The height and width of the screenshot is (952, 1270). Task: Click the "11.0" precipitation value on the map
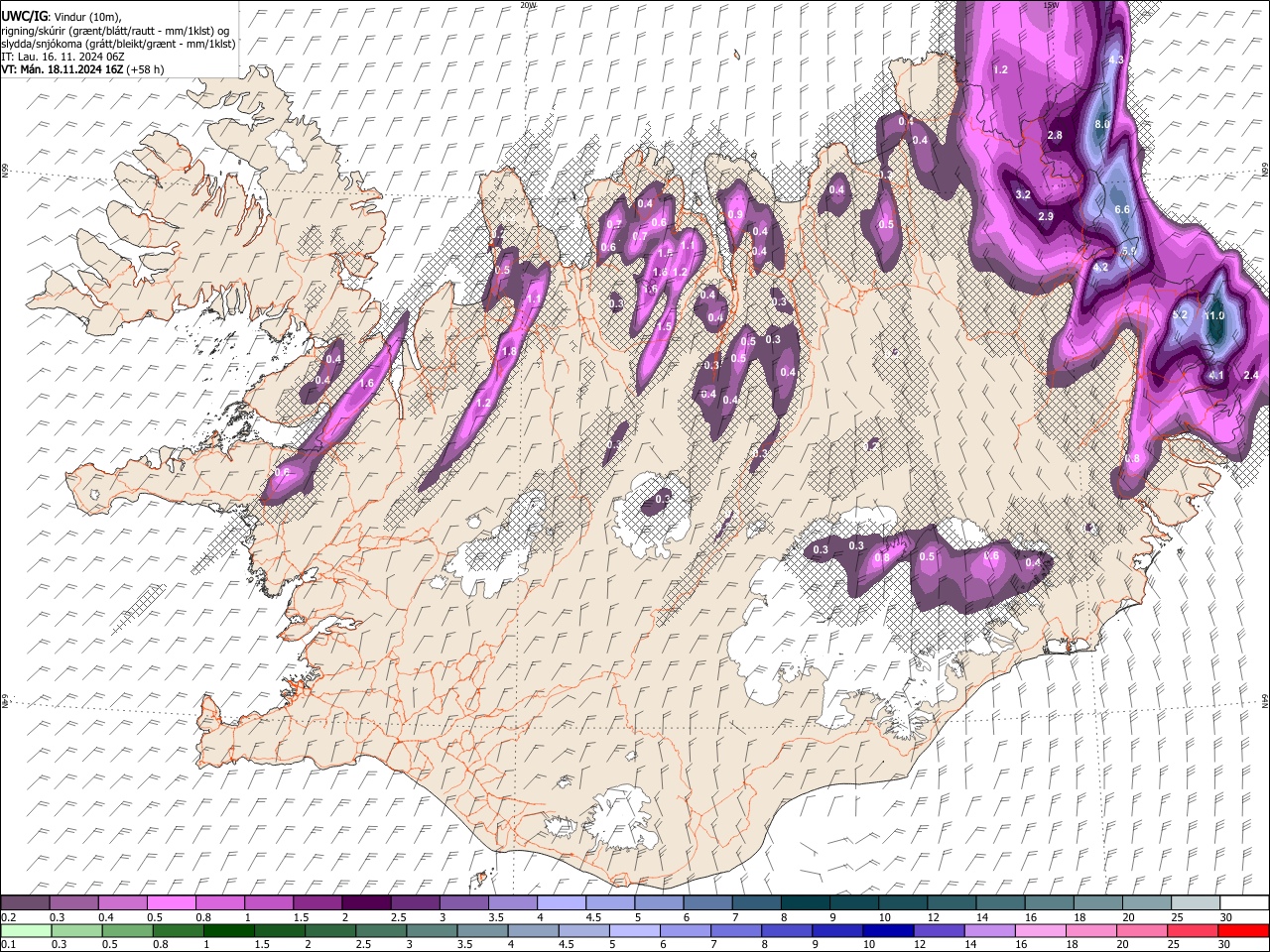click(x=1215, y=315)
